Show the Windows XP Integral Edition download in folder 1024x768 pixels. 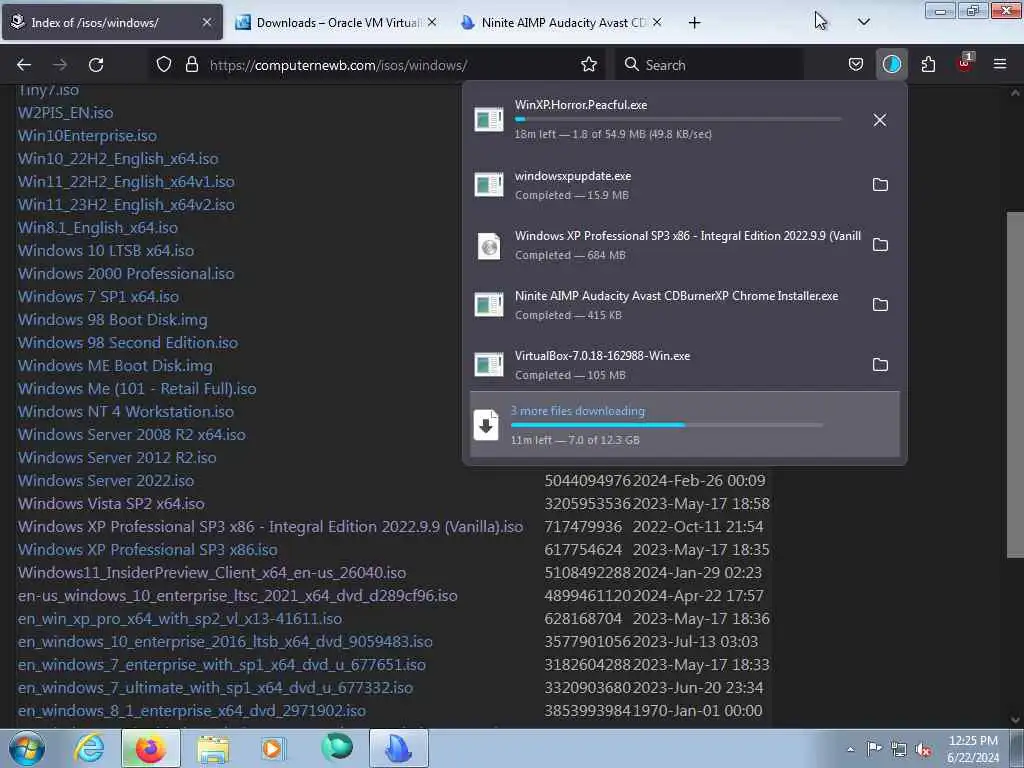pos(880,245)
